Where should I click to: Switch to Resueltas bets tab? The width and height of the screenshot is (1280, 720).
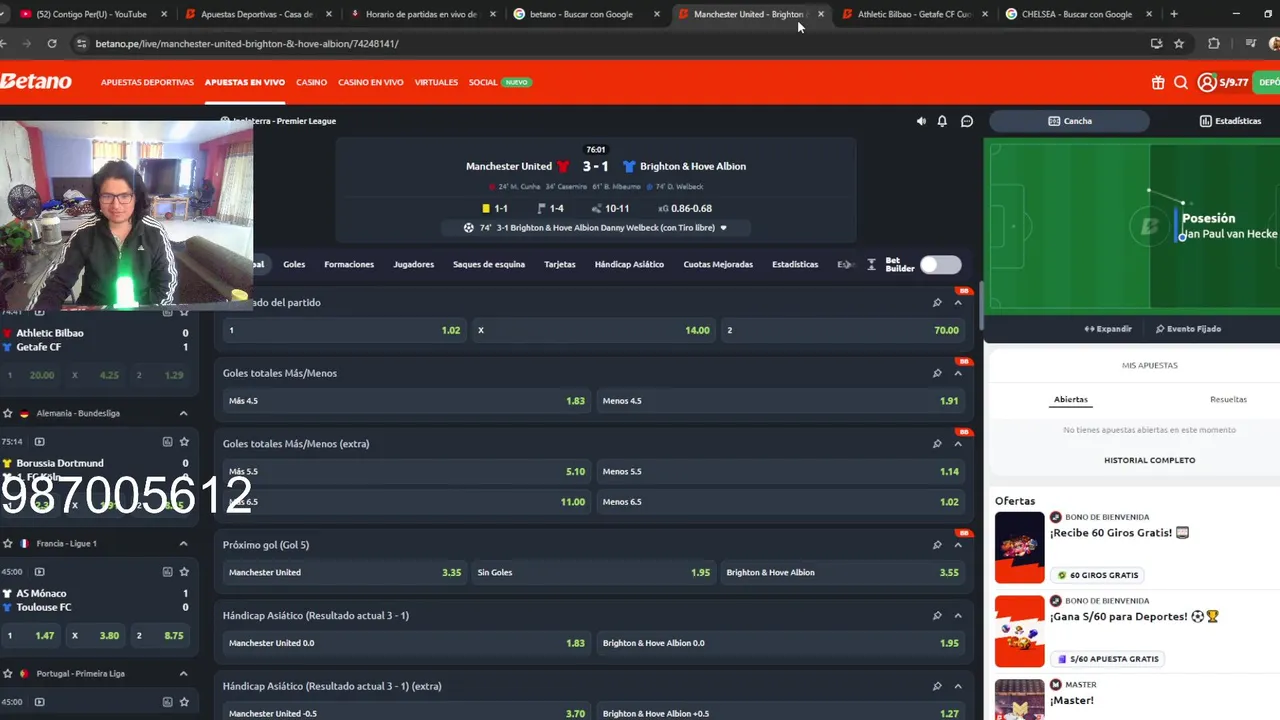1228,399
